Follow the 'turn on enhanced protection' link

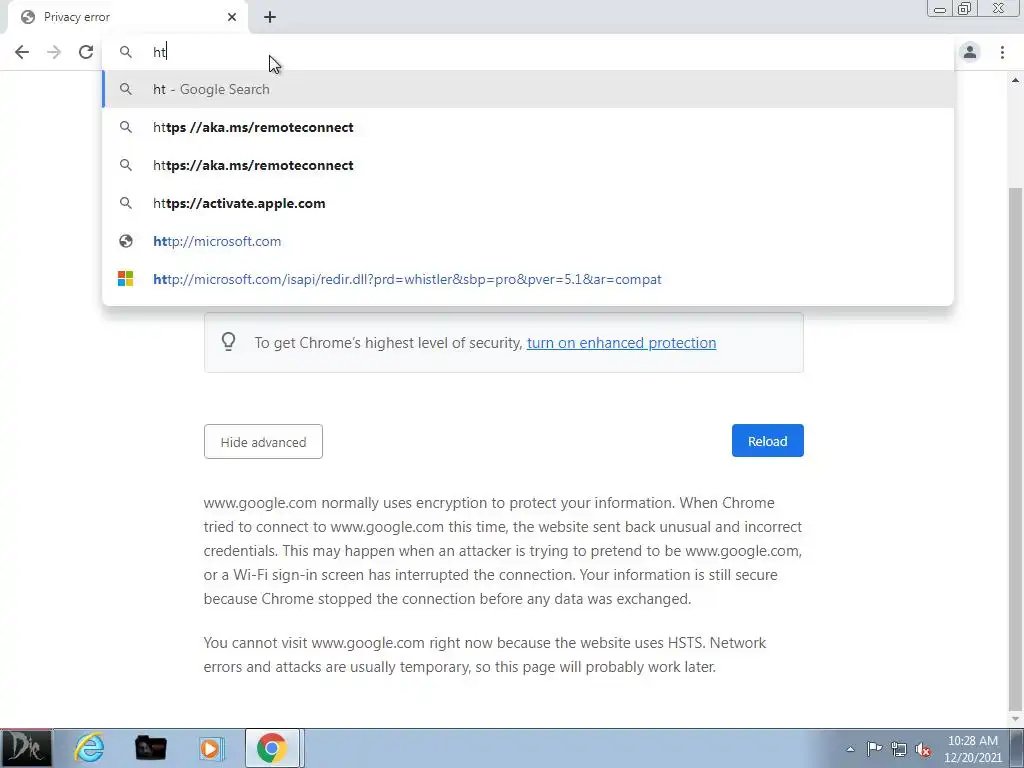coord(621,343)
